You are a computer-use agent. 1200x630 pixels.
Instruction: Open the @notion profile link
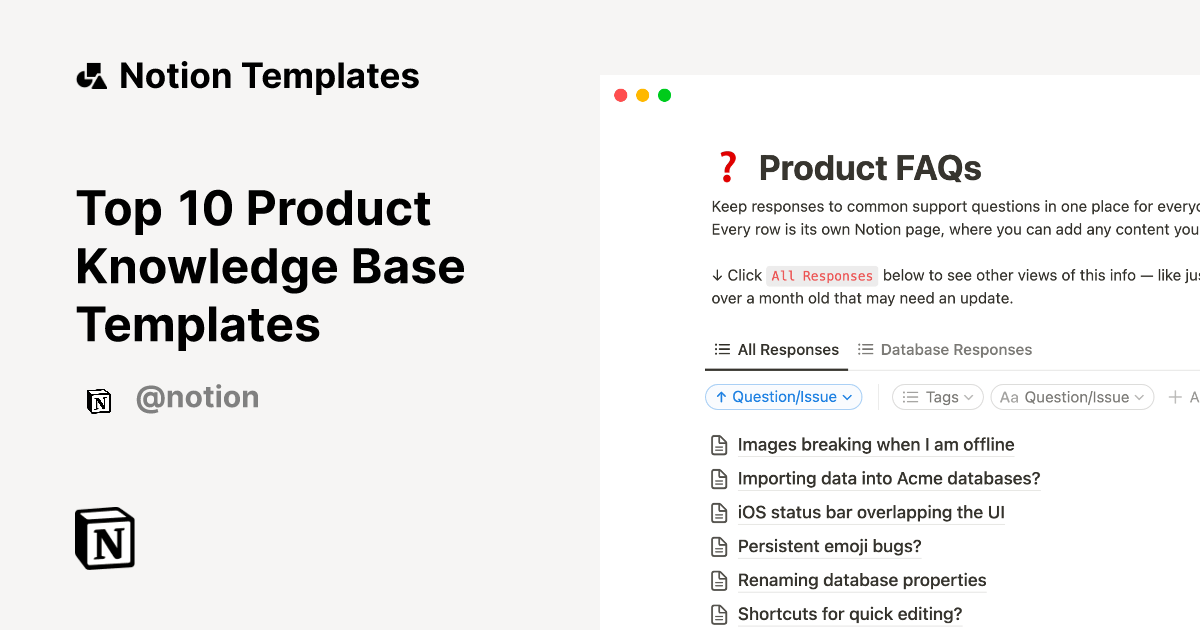(197, 397)
